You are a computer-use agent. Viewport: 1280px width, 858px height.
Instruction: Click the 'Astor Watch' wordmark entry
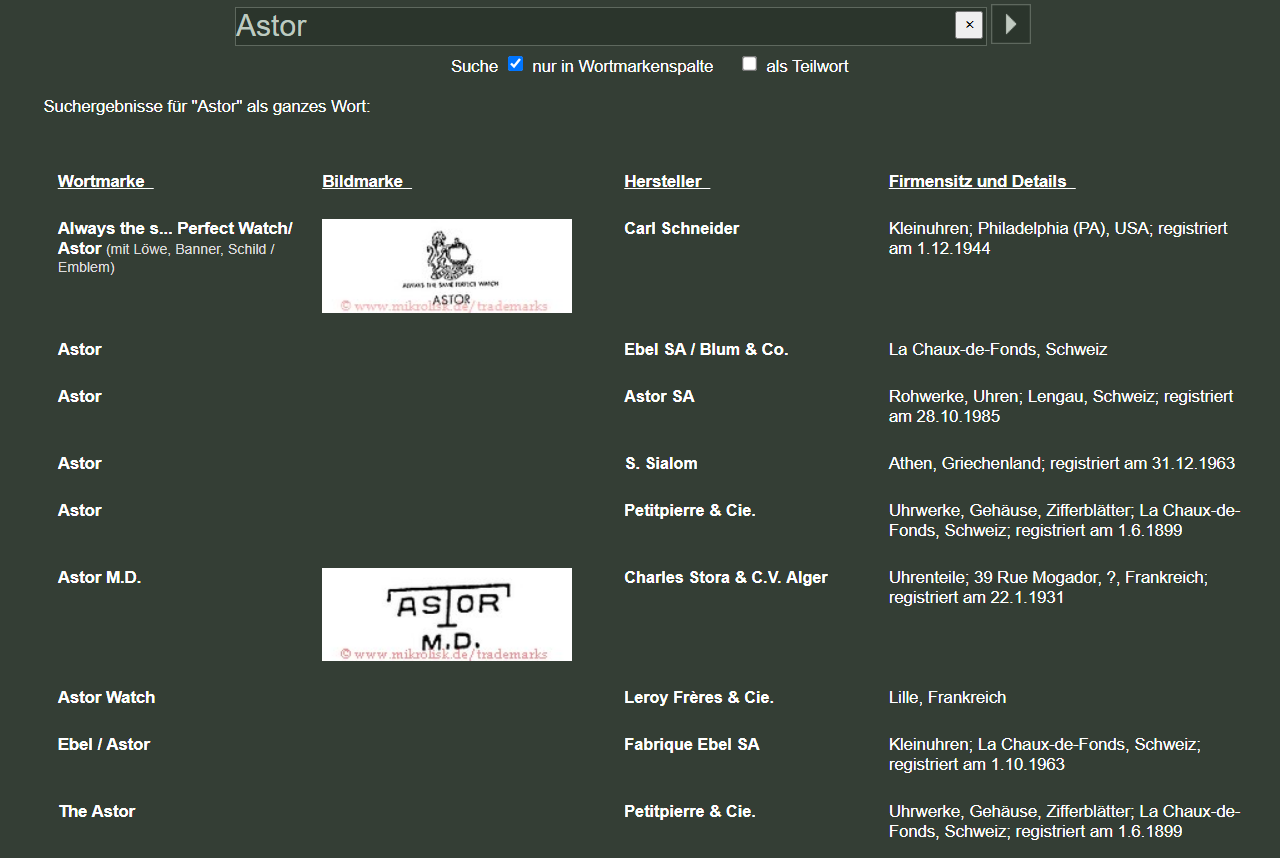pyautogui.click(x=106, y=697)
